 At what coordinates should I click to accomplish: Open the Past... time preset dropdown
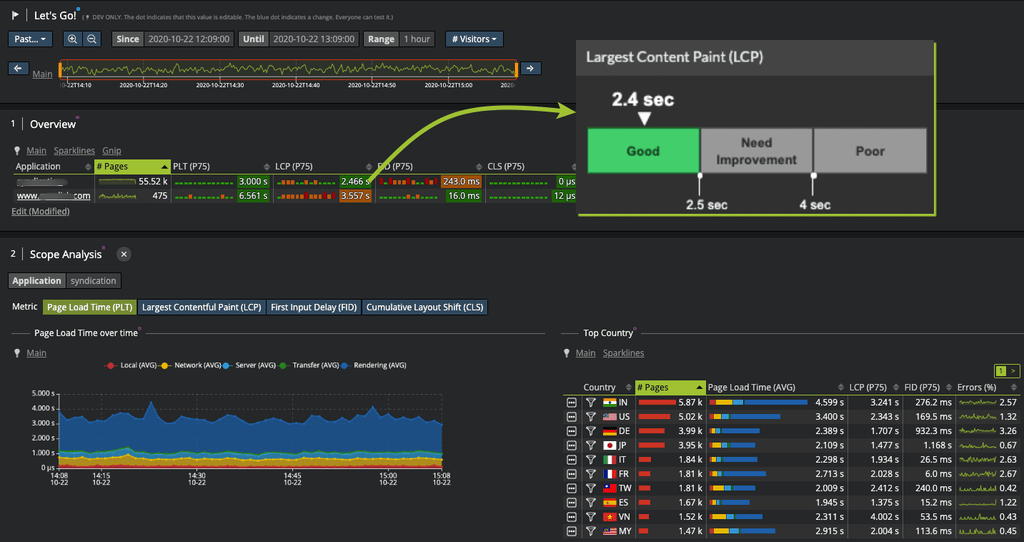pyautogui.click(x=30, y=39)
